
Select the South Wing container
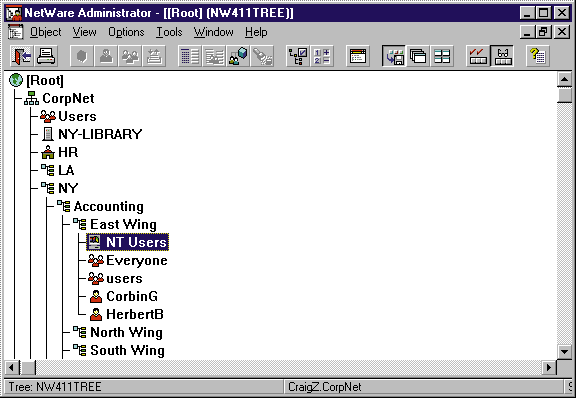[118, 350]
